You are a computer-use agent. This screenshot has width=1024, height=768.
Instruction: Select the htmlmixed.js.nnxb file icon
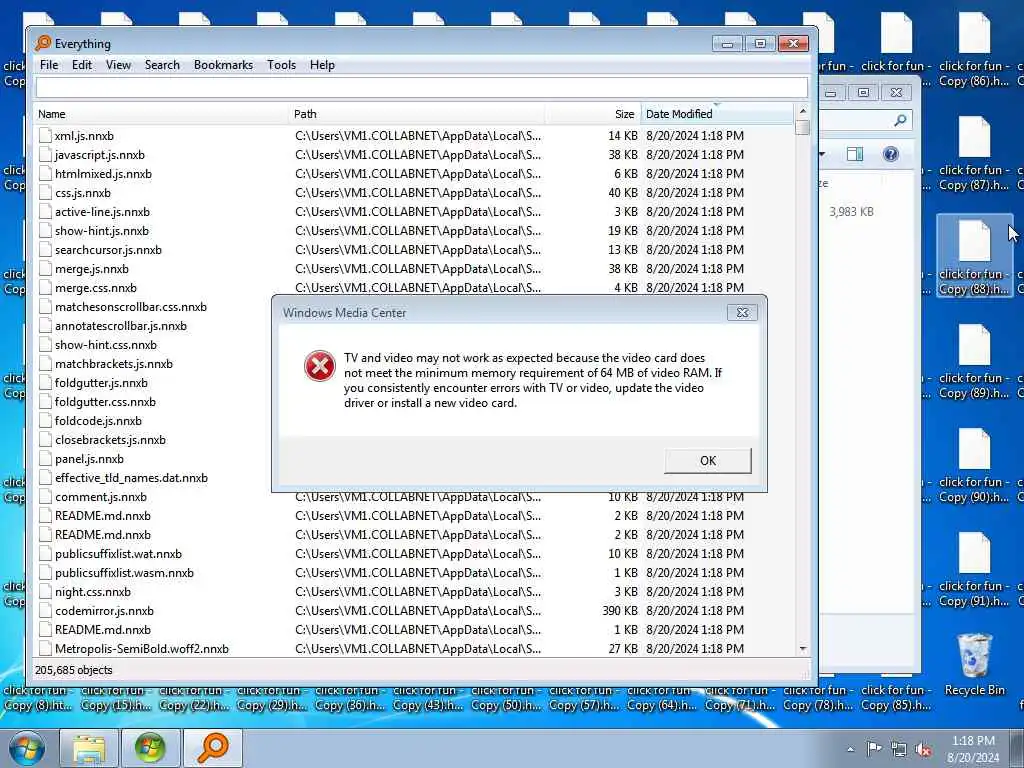point(45,173)
